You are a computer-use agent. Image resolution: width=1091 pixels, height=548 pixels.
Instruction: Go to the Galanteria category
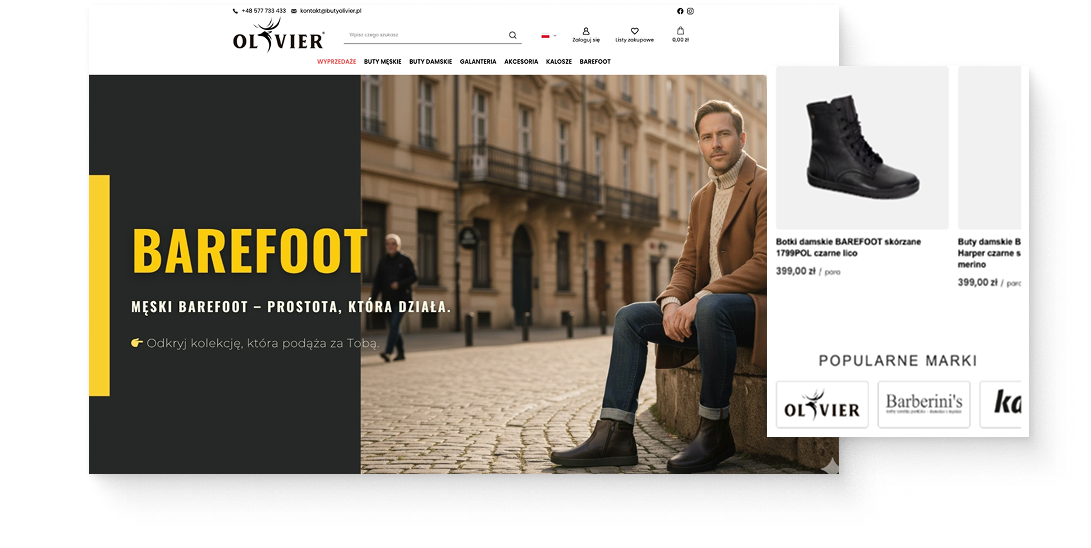click(x=478, y=62)
